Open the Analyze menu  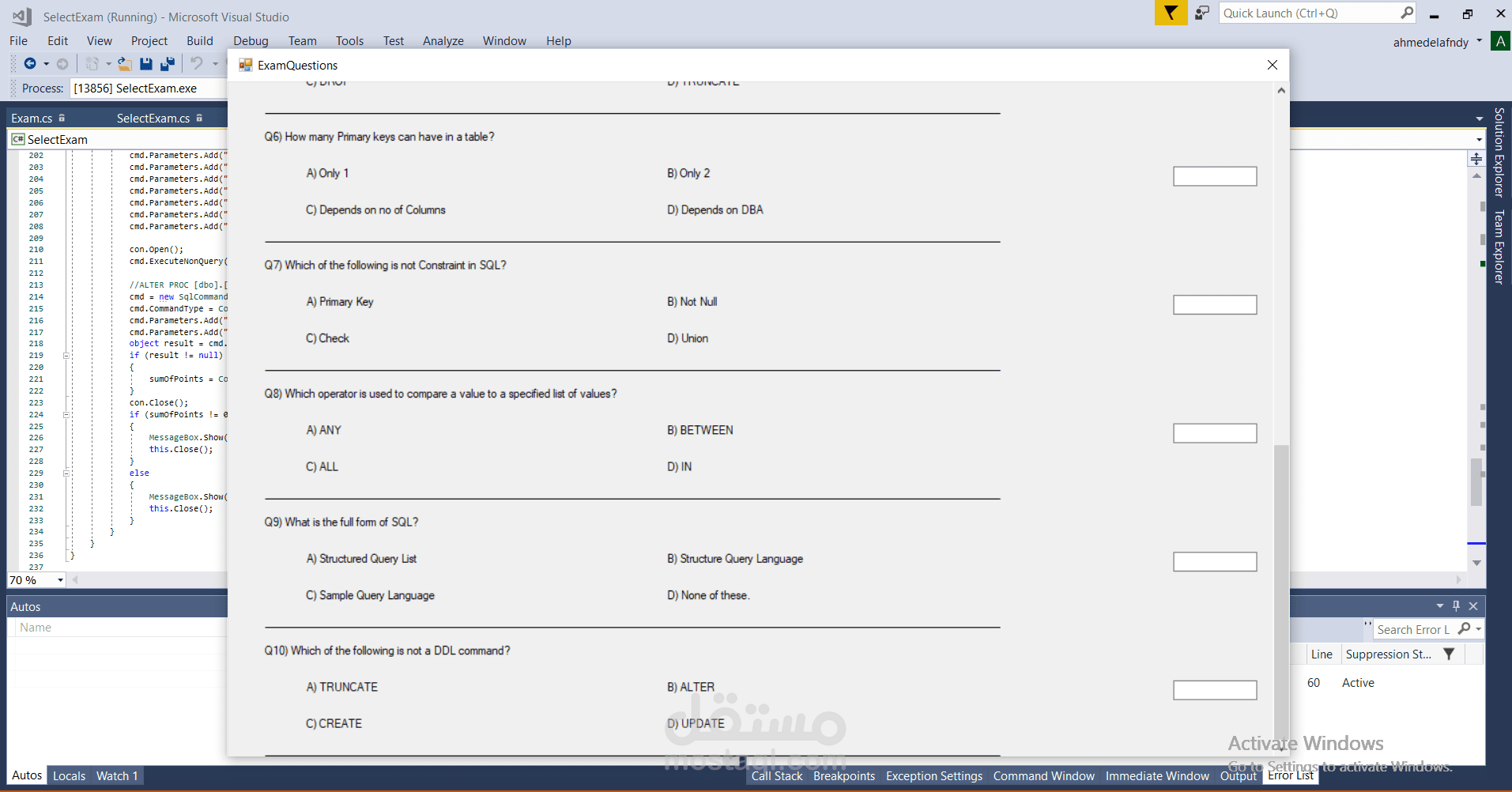[x=443, y=40]
